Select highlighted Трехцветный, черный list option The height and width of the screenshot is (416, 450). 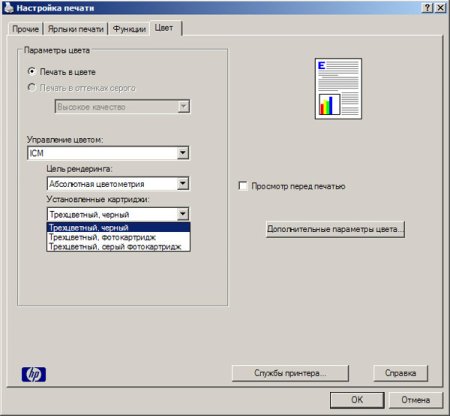[119, 228]
